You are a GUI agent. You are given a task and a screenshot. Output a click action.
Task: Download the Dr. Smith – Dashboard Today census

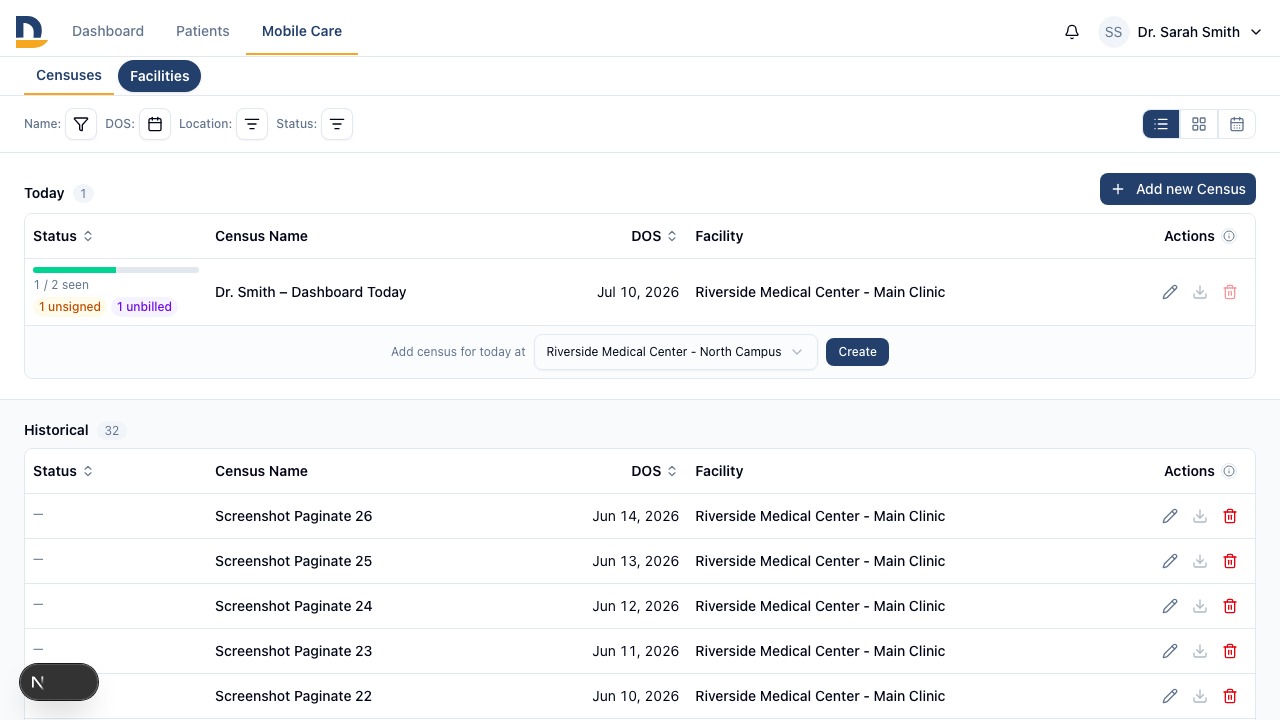point(1200,292)
